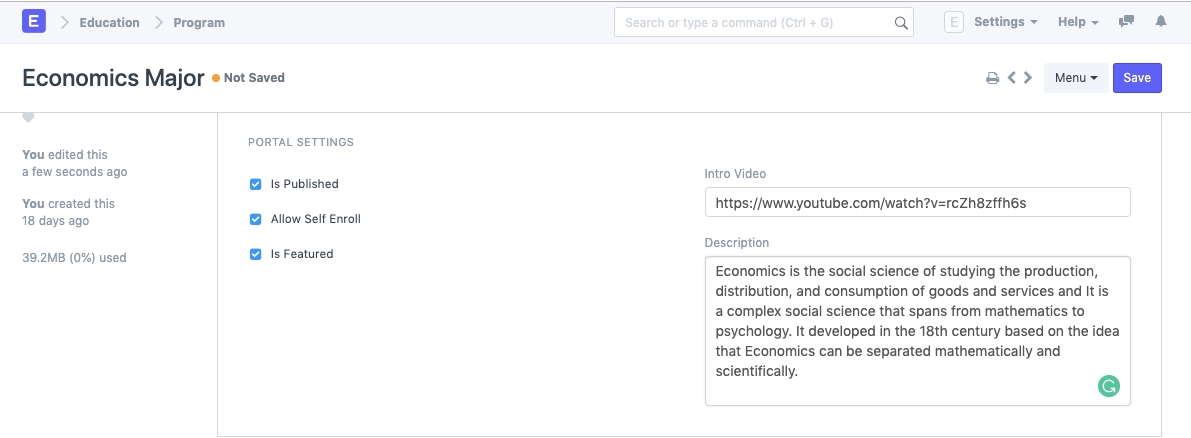Uncheck the Is Published checkbox
1191x438 pixels.
coord(256,184)
